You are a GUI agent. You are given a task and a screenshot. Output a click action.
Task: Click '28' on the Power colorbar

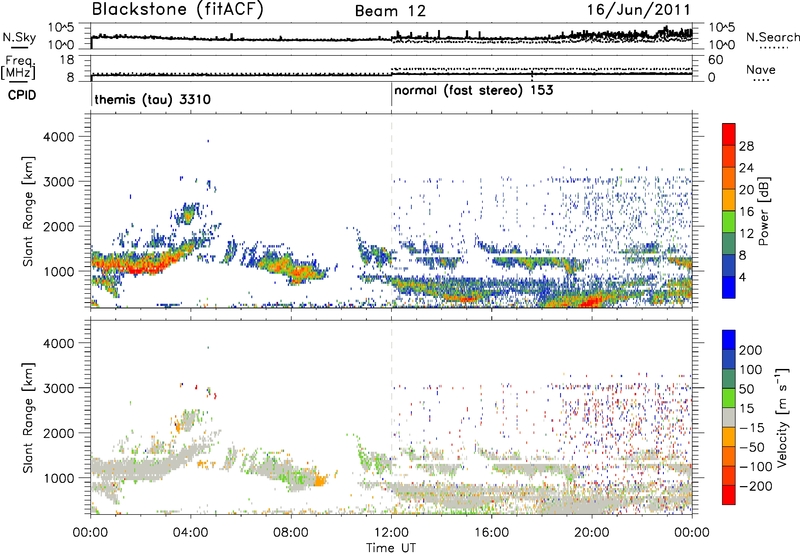point(746,146)
